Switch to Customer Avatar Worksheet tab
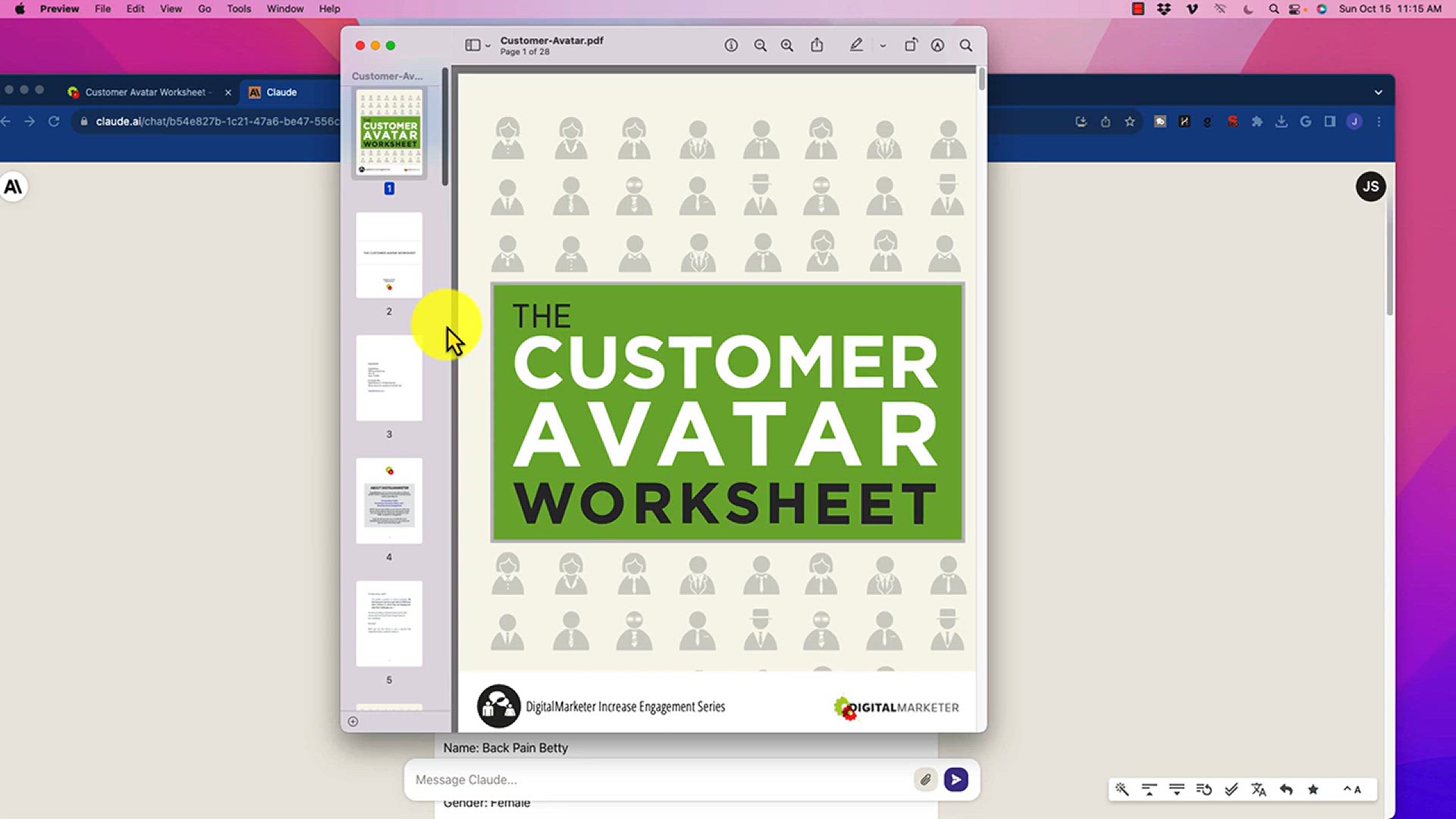The width and height of the screenshot is (1456, 819). pos(144,93)
